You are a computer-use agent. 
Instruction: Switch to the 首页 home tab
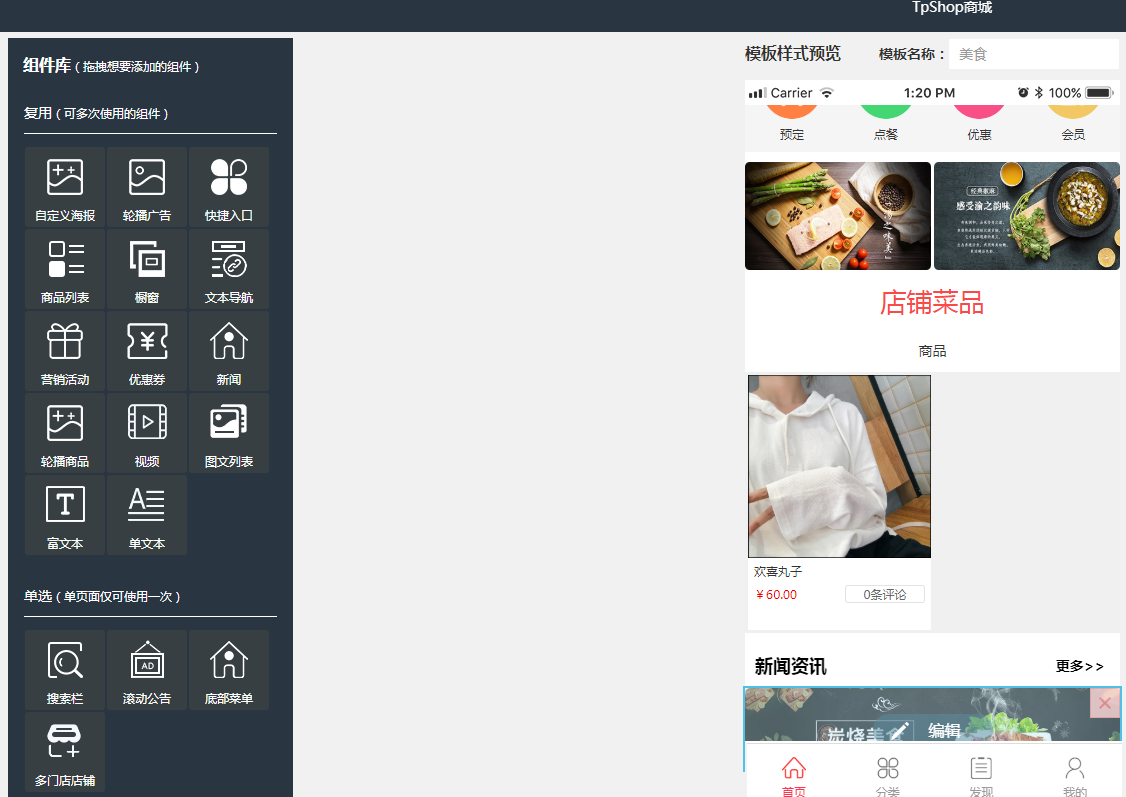click(x=794, y=776)
